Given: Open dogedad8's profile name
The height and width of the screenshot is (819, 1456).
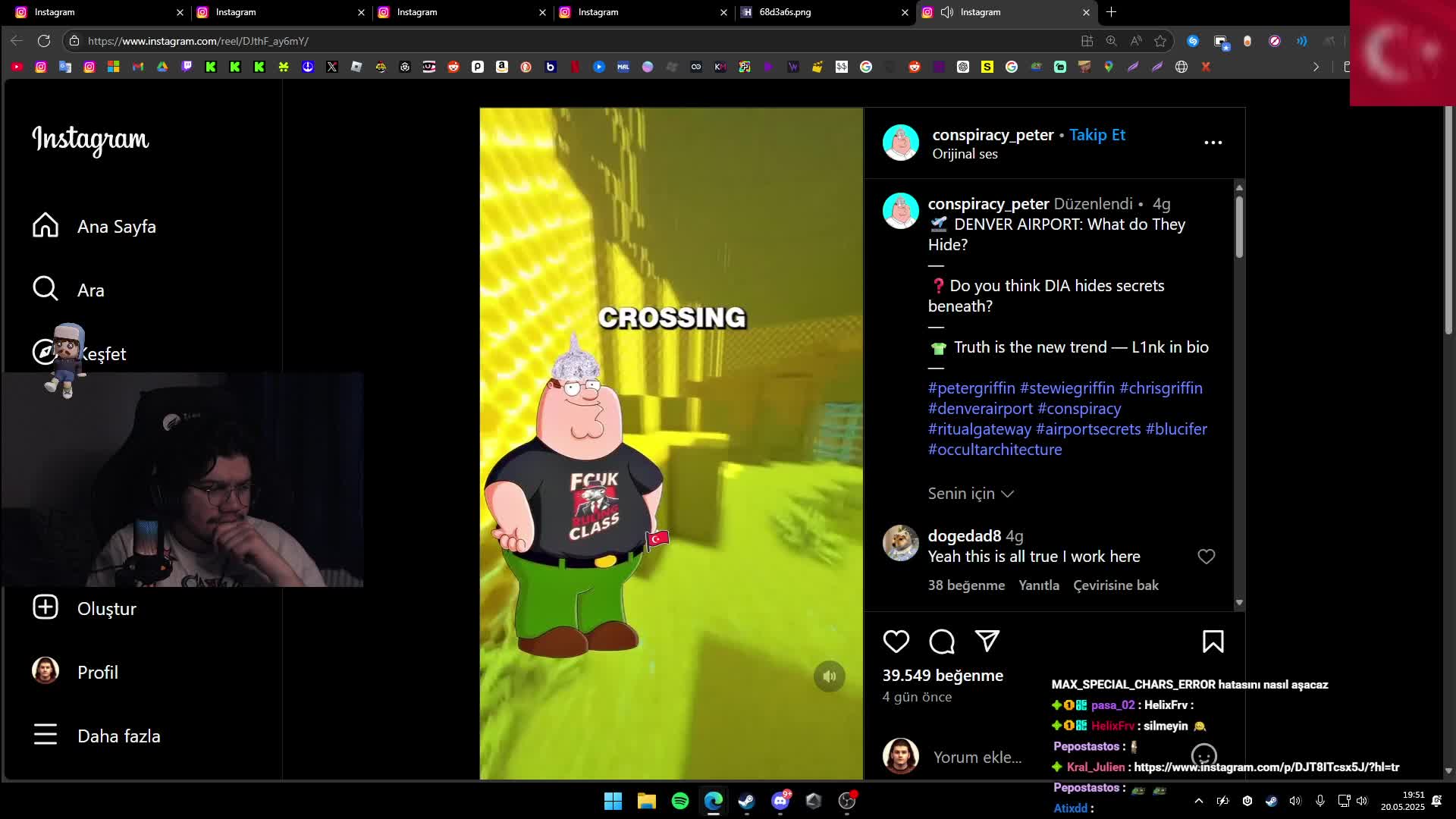Looking at the screenshot, I should [965, 536].
